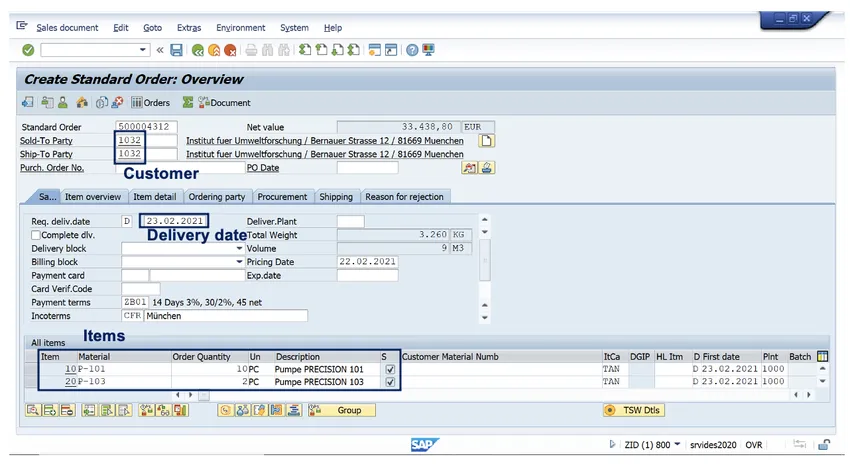850x465 pixels.
Task: Toggle S checkbox for Pumpe PRECISION 103
Action: (x=390, y=382)
